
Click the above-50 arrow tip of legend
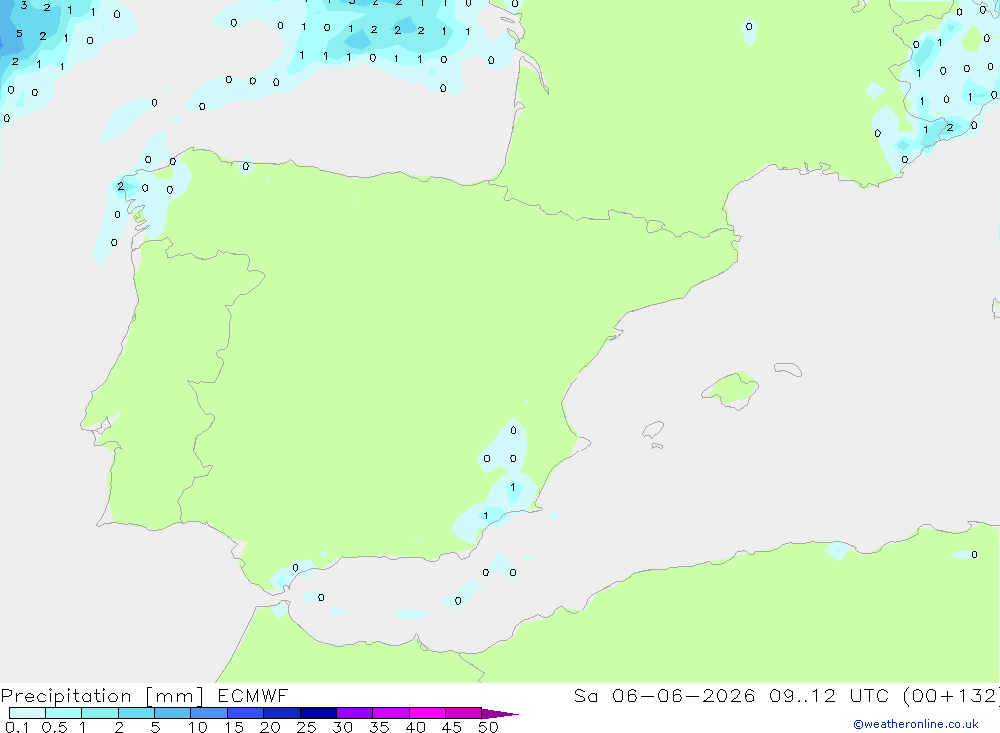[x=500, y=714]
